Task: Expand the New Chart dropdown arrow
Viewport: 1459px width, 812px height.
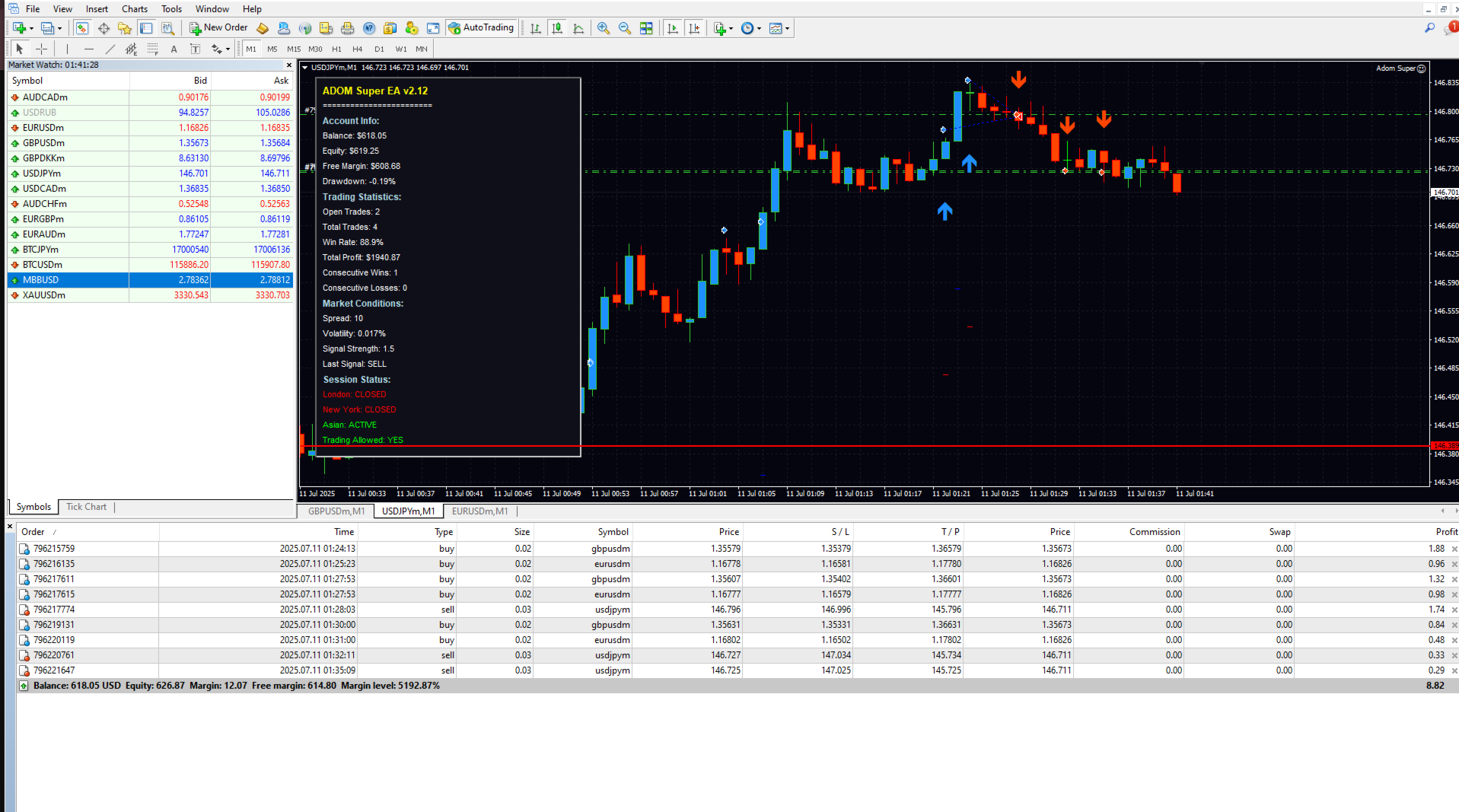Action: coord(31,29)
